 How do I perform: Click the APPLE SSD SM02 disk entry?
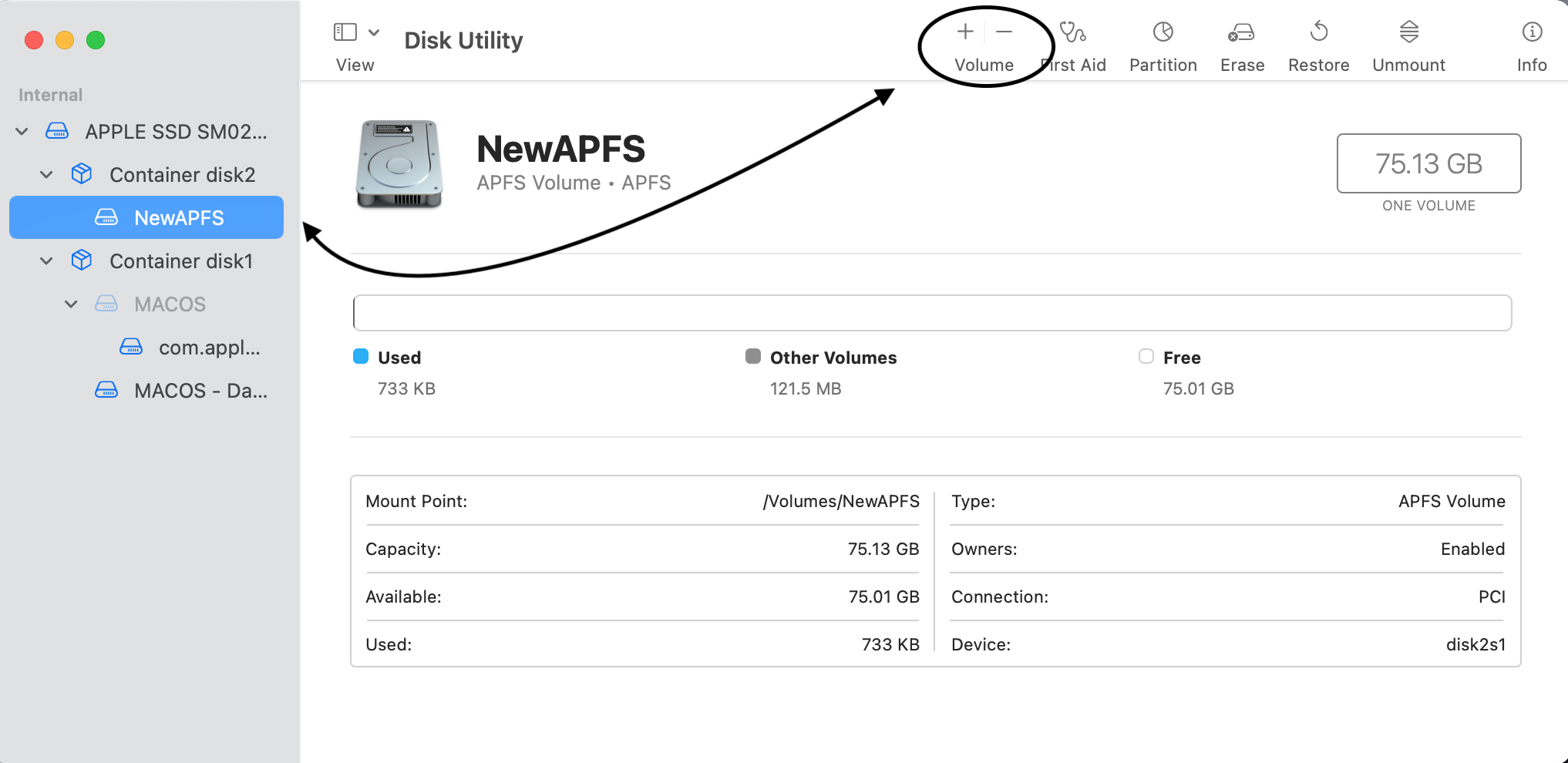click(177, 131)
